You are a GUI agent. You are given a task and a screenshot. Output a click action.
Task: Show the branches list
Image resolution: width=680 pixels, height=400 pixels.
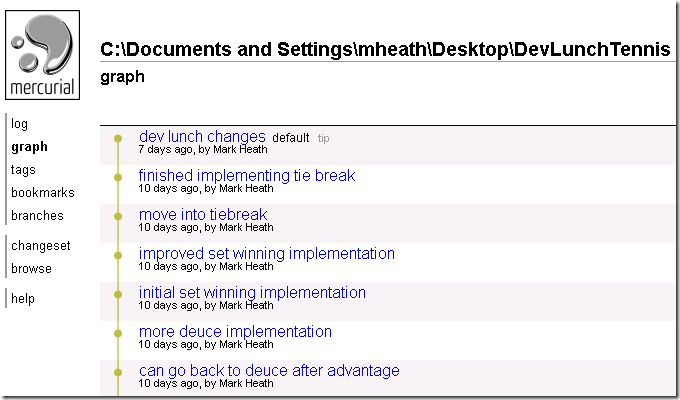tap(37, 216)
